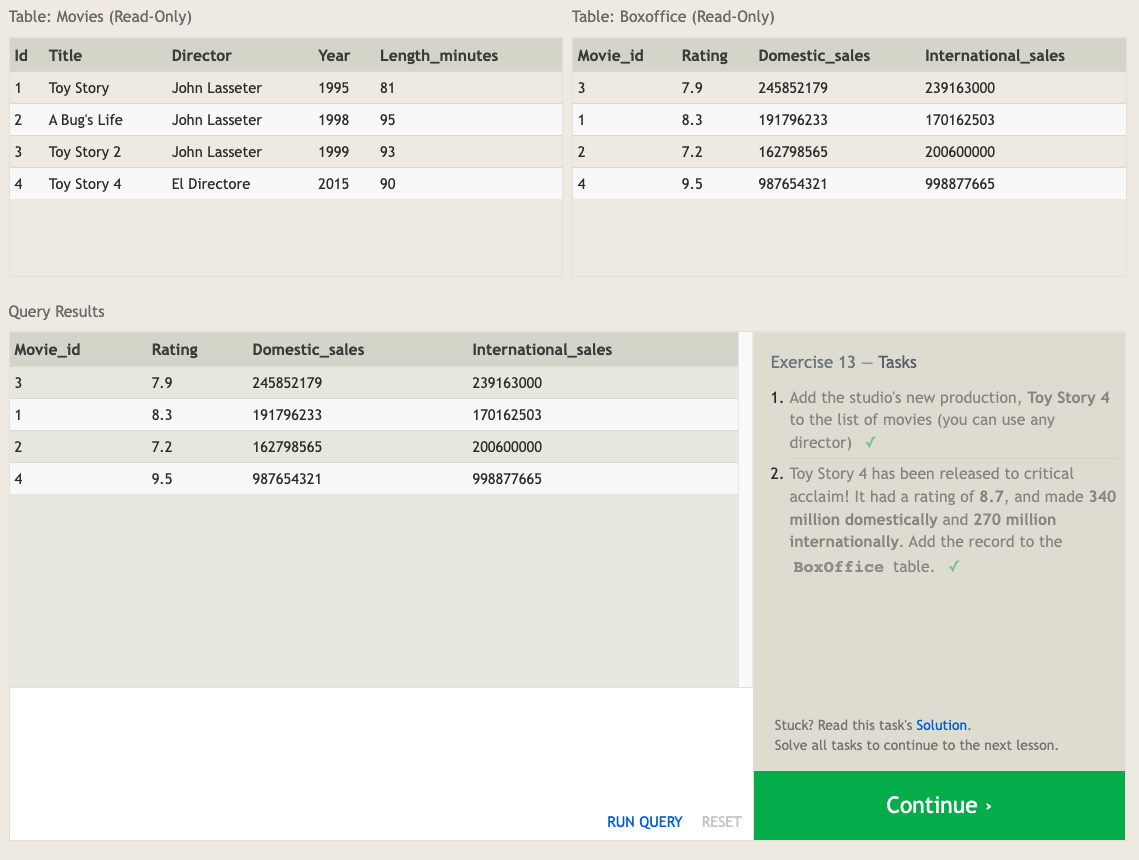
Task: Click rating 7.9 in Query Results
Action: [x=162, y=383]
